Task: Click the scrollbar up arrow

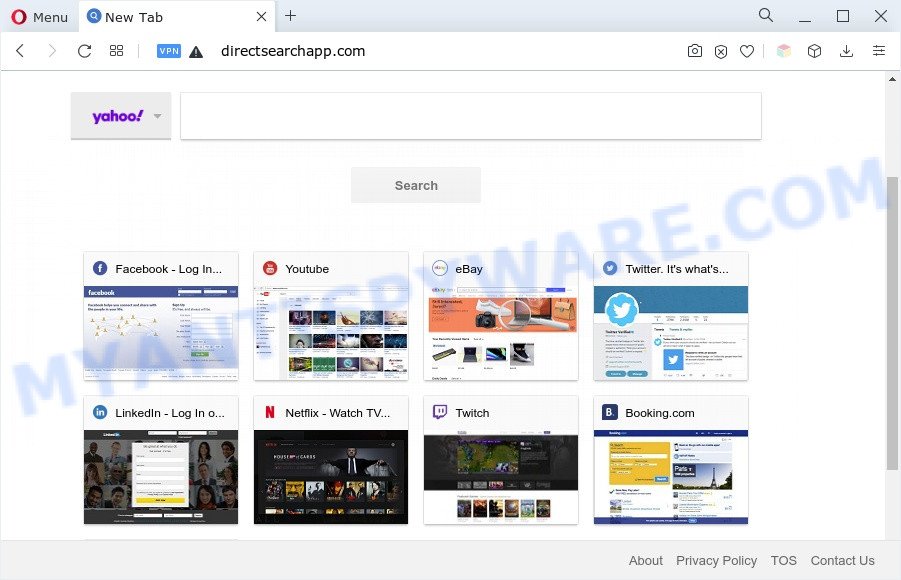Action: [892, 79]
